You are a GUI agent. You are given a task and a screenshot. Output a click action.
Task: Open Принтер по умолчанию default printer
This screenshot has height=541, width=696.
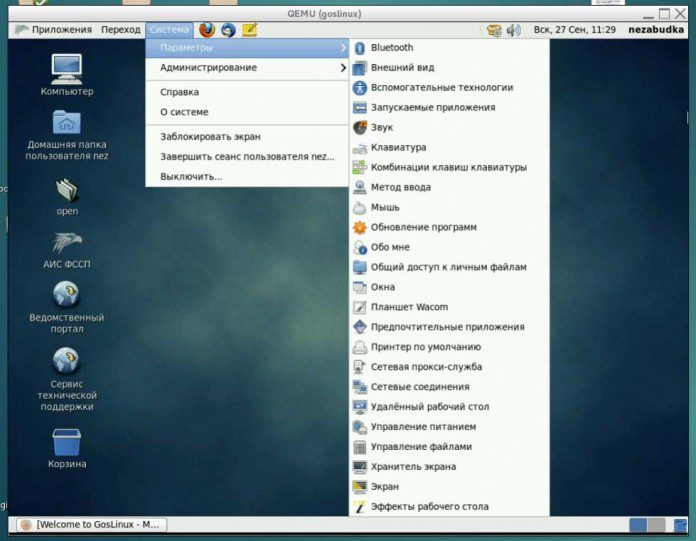[449, 347]
